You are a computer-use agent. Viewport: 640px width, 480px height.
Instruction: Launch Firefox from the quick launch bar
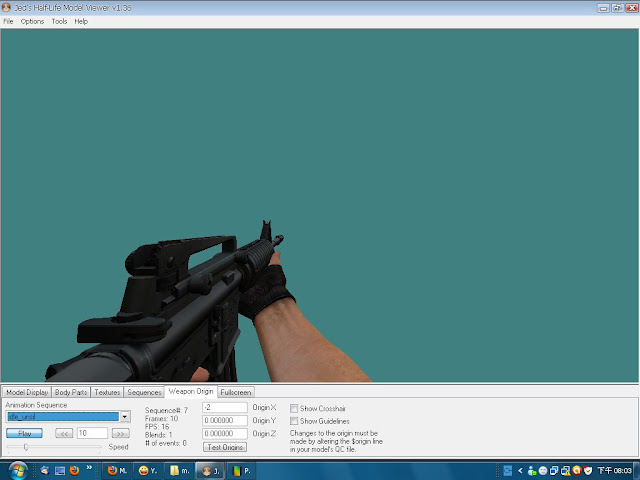74,470
